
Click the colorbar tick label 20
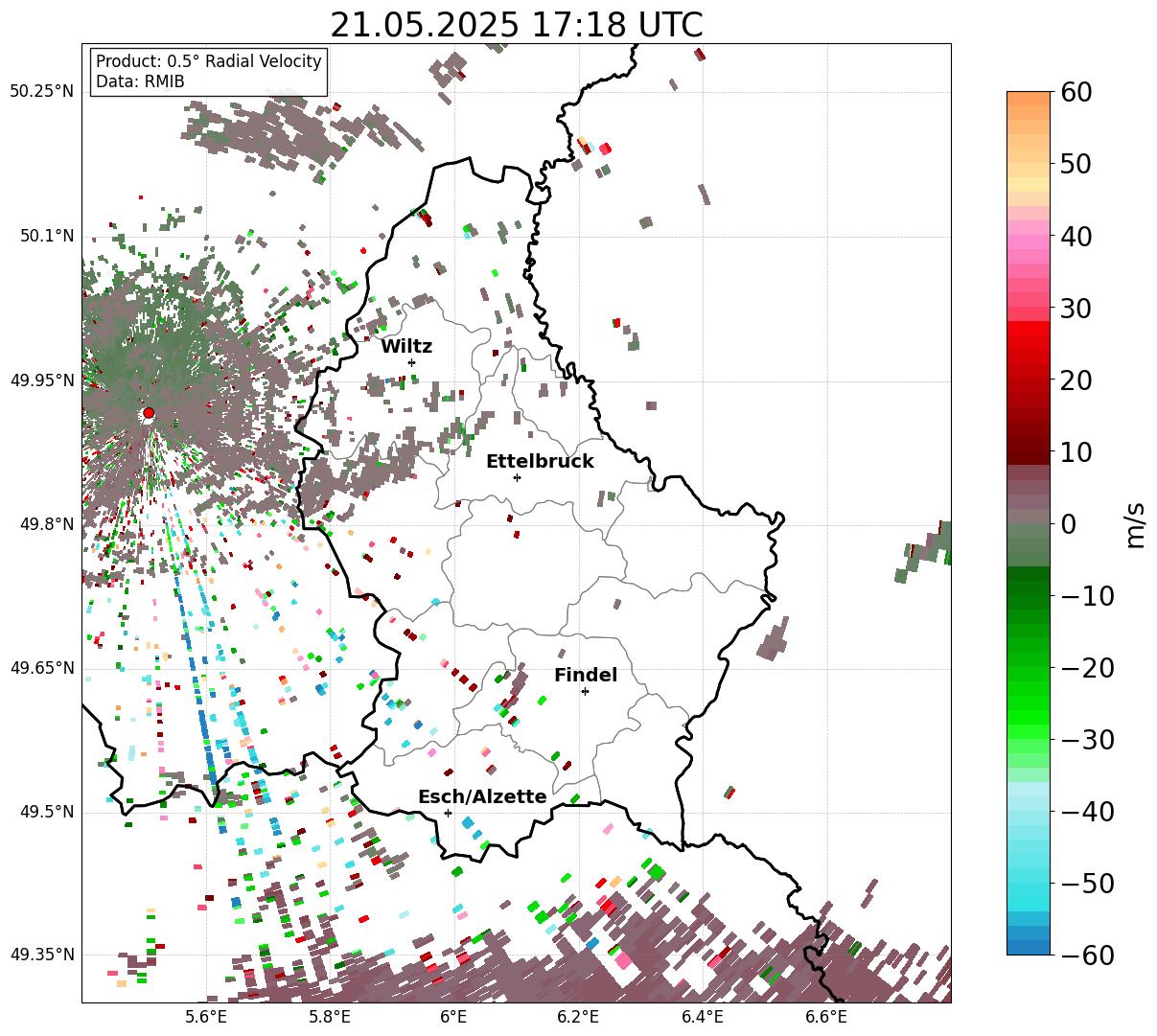tap(1076, 380)
